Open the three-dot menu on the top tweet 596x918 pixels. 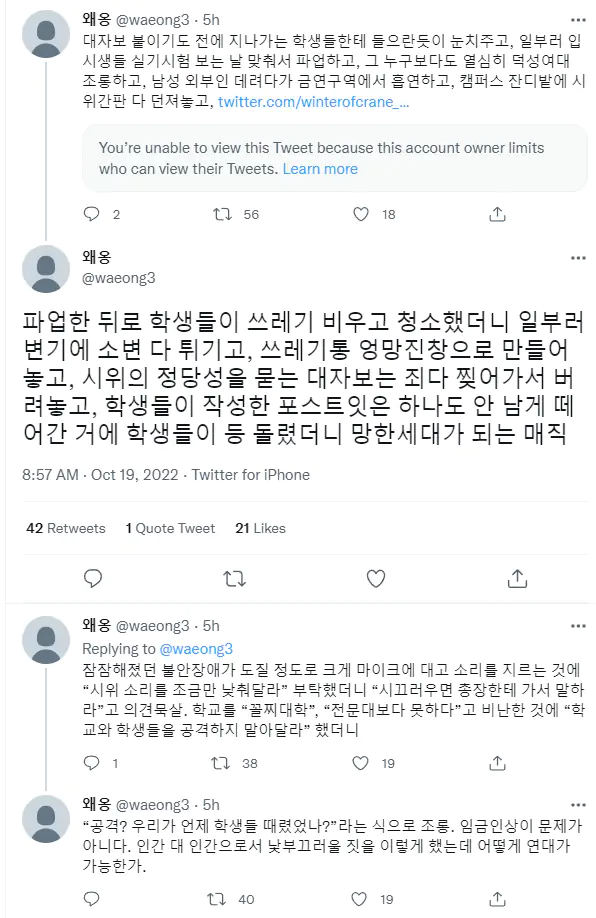[x=578, y=19]
